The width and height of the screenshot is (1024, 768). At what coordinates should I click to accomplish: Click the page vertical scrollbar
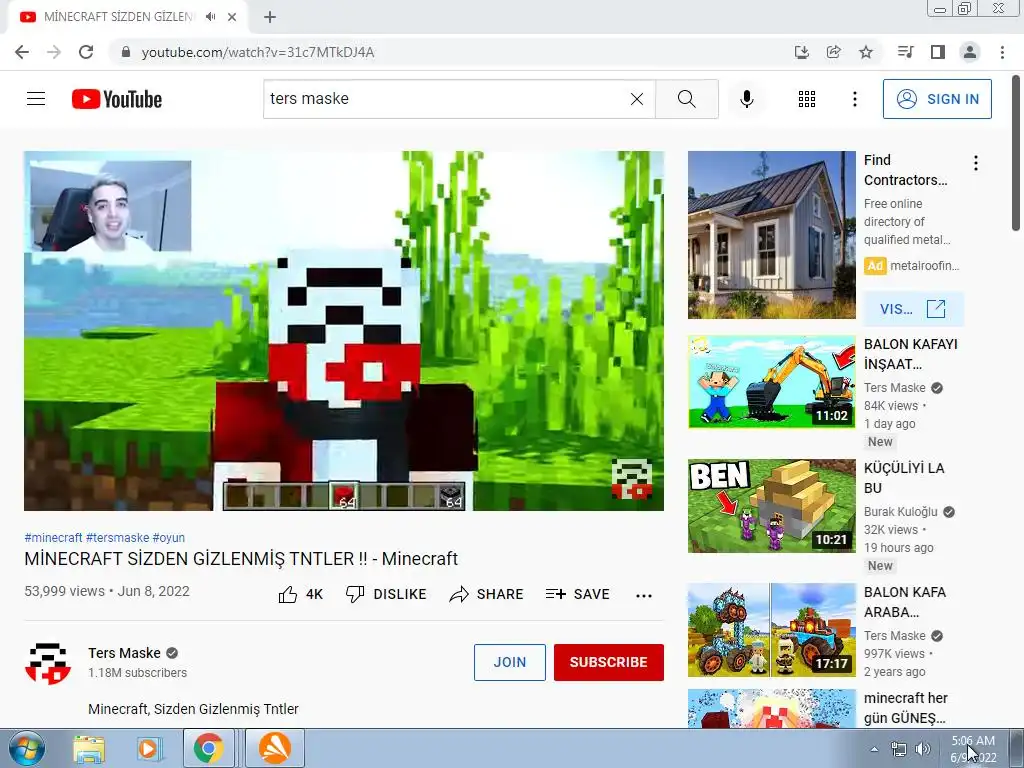pyautogui.click(x=1016, y=152)
